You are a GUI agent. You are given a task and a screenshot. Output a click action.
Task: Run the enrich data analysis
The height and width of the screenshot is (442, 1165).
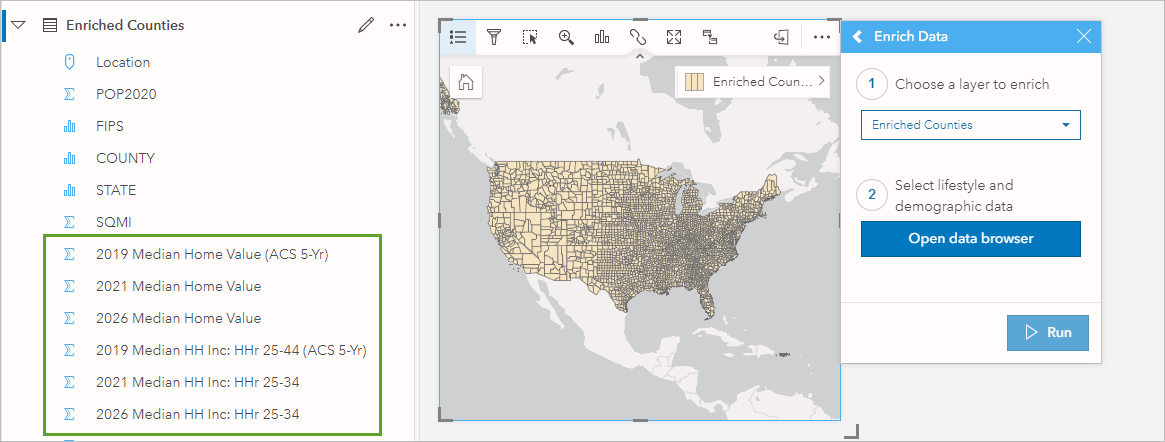tap(1048, 333)
